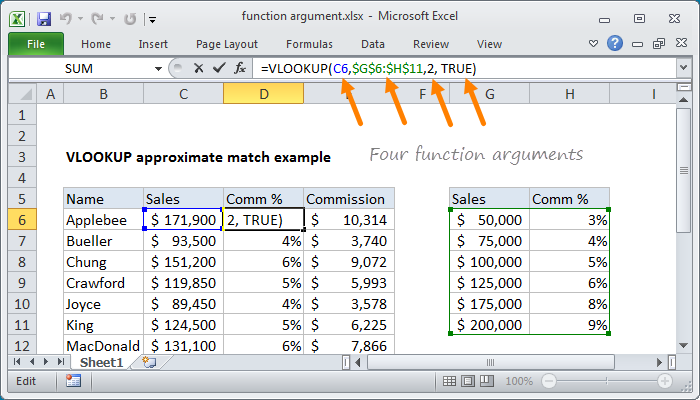Click the 100% zoom level
700x400 pixels.
coord(519,381)
